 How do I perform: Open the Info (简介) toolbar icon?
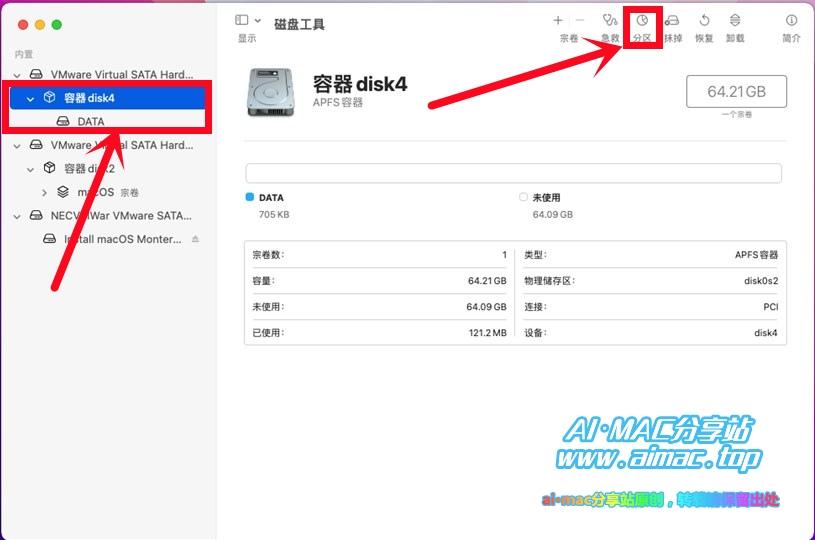pos(791,20)
